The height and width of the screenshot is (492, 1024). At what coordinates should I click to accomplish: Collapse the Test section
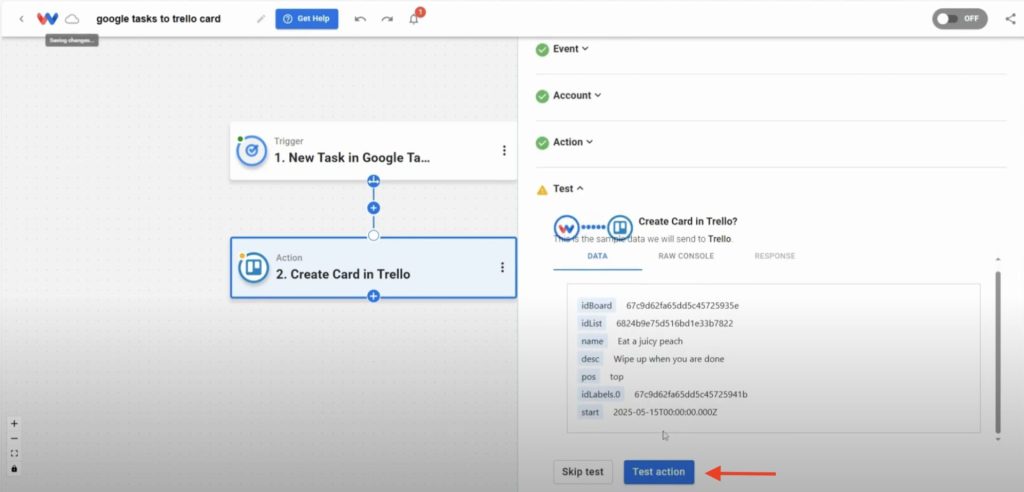coord(568,188)
